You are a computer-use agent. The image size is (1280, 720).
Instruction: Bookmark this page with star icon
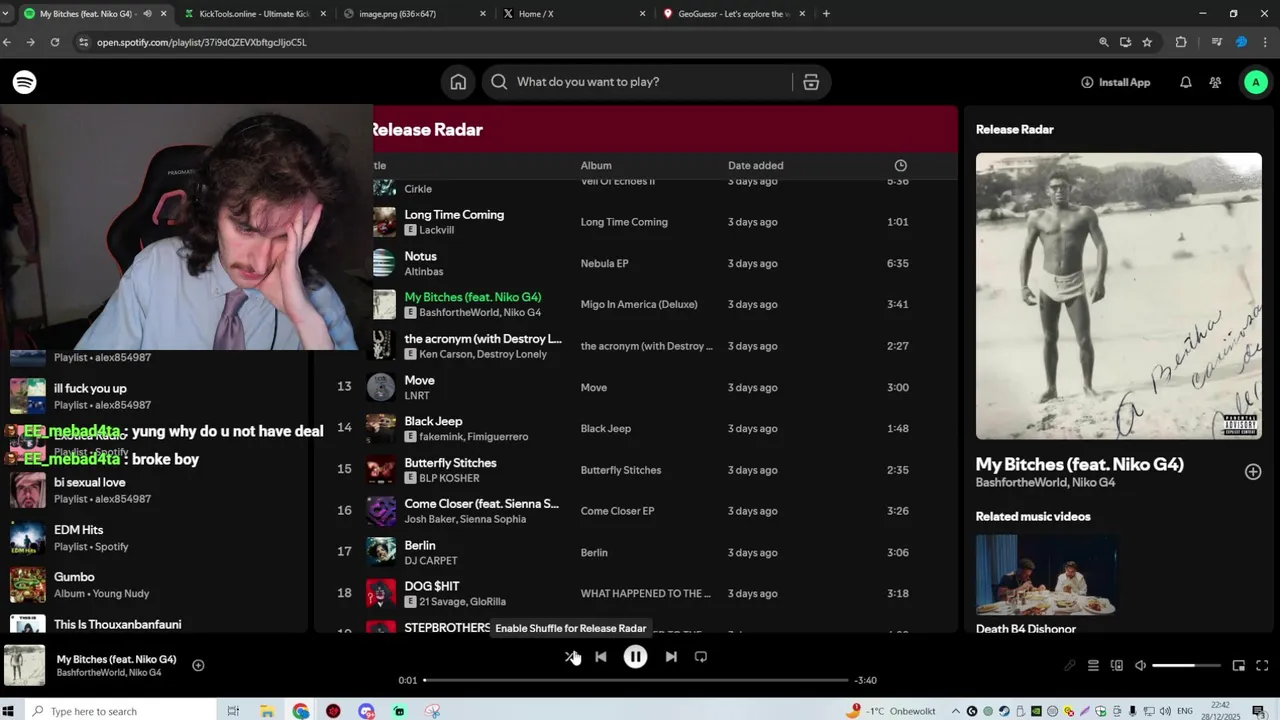tap(1147, 42)
